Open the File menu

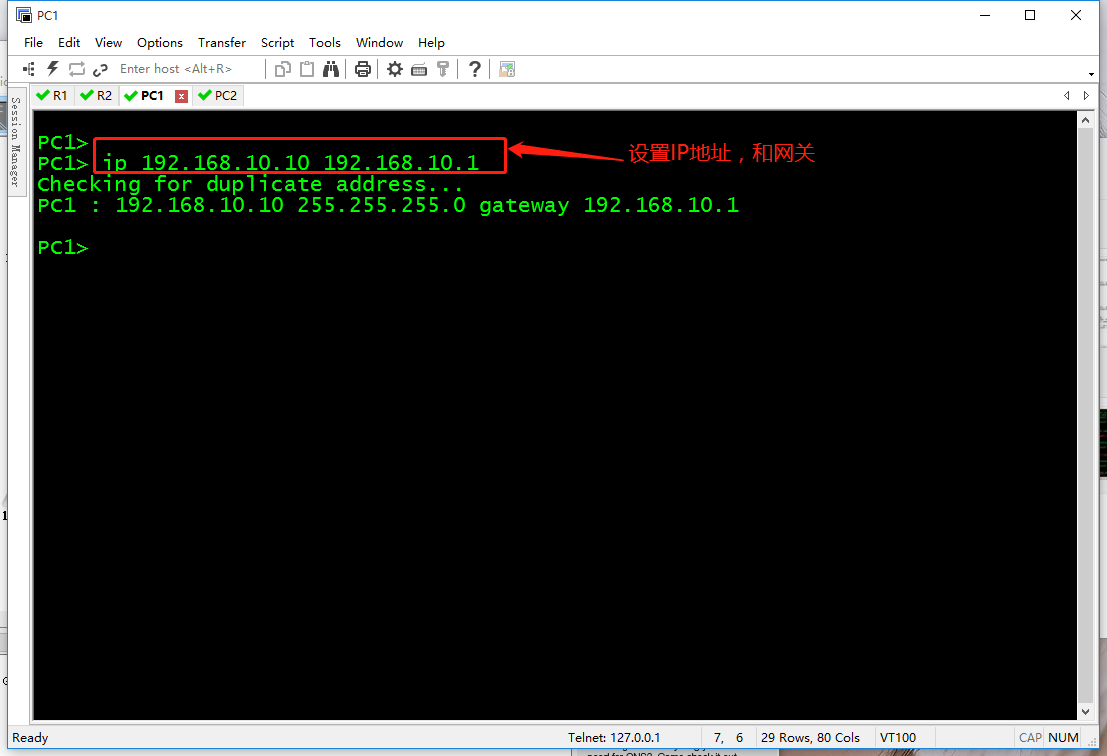pyautogui.click(x=33, y=43)
